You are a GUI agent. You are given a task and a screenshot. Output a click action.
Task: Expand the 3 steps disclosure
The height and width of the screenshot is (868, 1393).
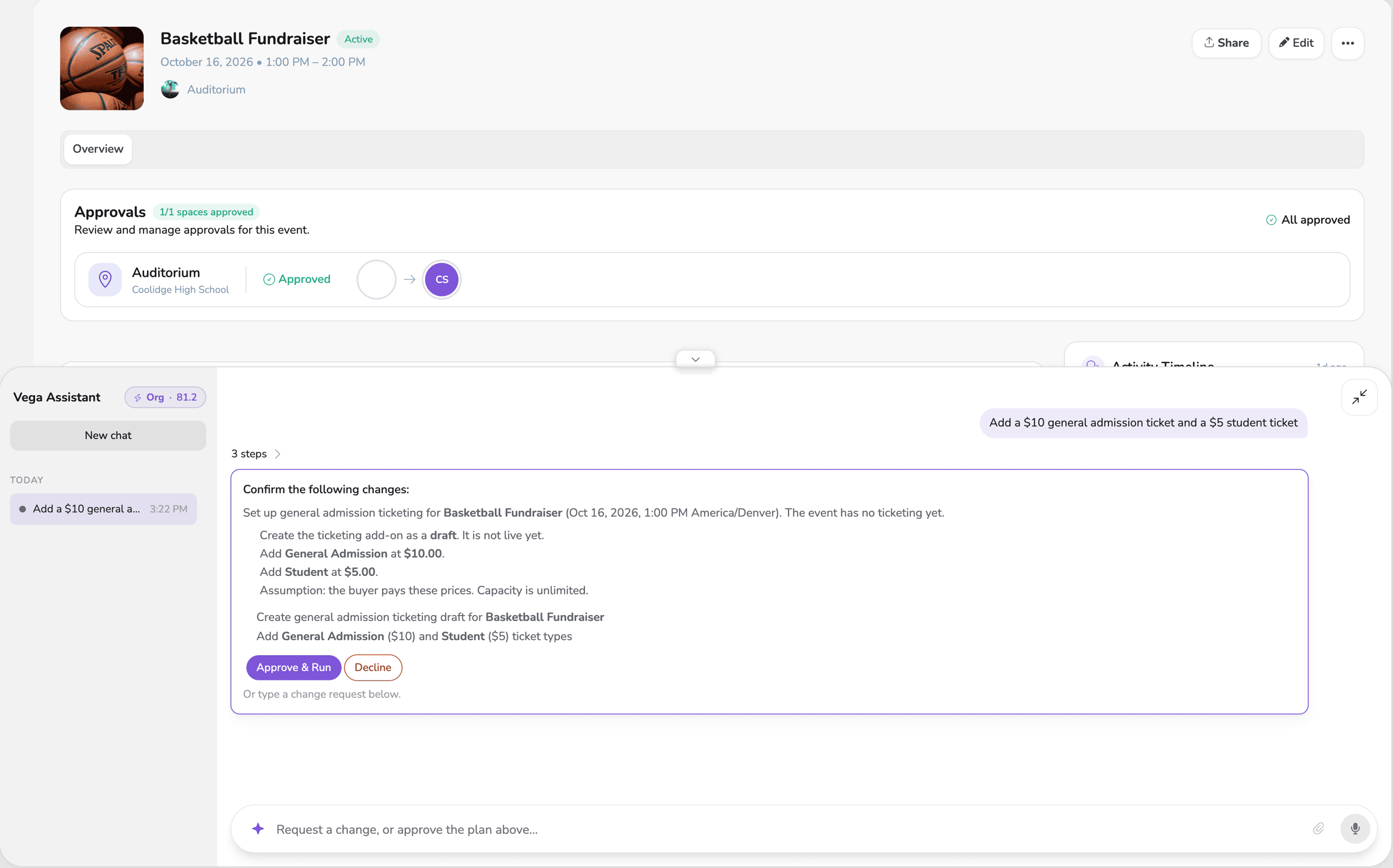[x=256, y=454]
